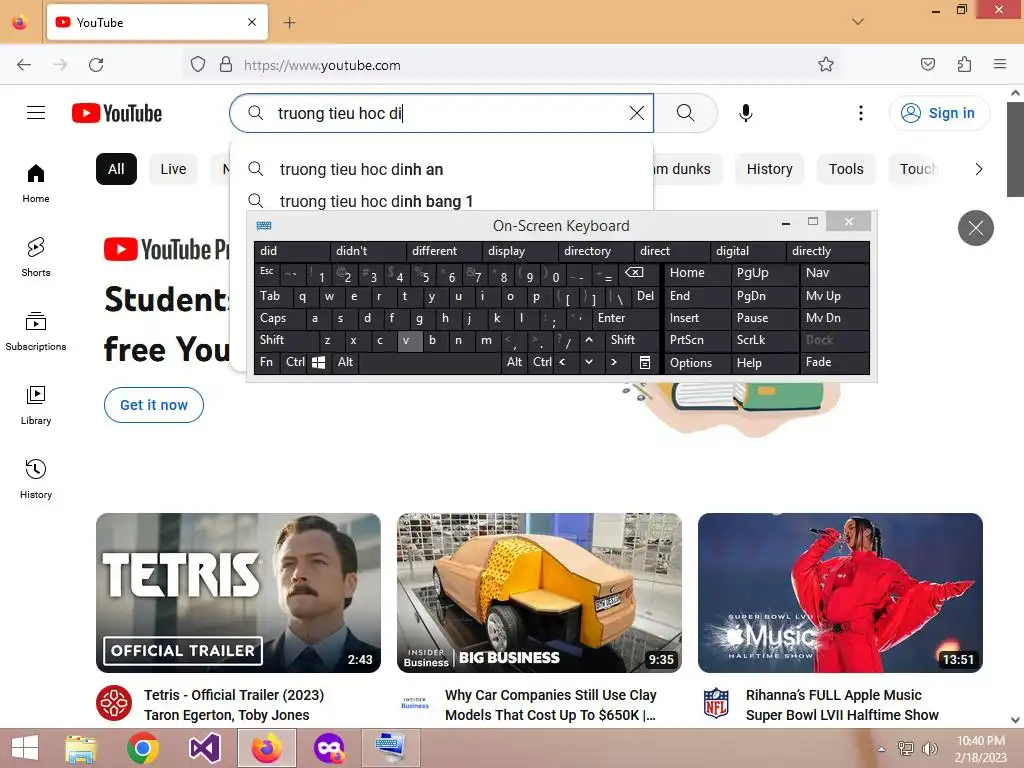Select the Tools category chip
This screenshot has height=768, width=1024.
[846, 169]
